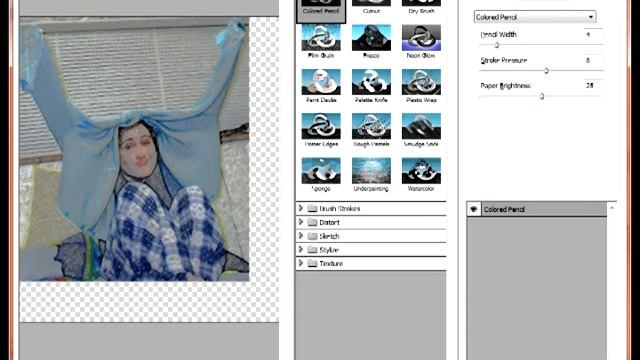Click the Dry Brush filter label
Image resolution: width=640 pixels, height=360 pixels.
pyautogui.click(x=421, y=11)
